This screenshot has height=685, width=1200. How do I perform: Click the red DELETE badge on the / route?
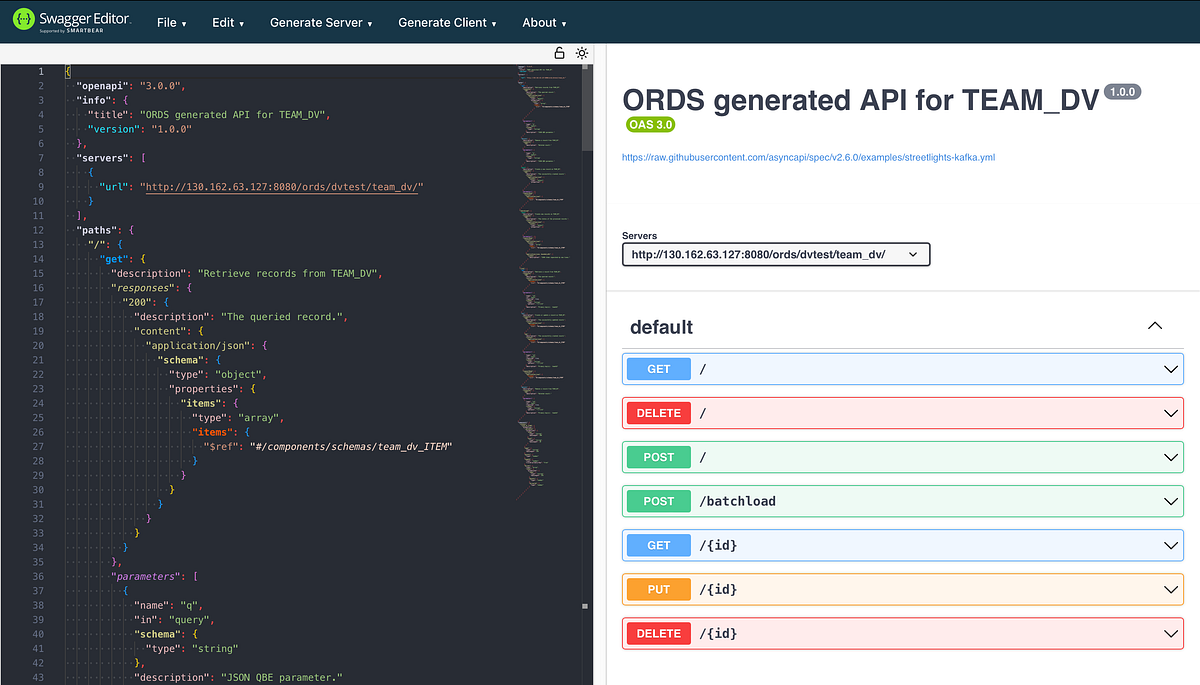point(657,412)
